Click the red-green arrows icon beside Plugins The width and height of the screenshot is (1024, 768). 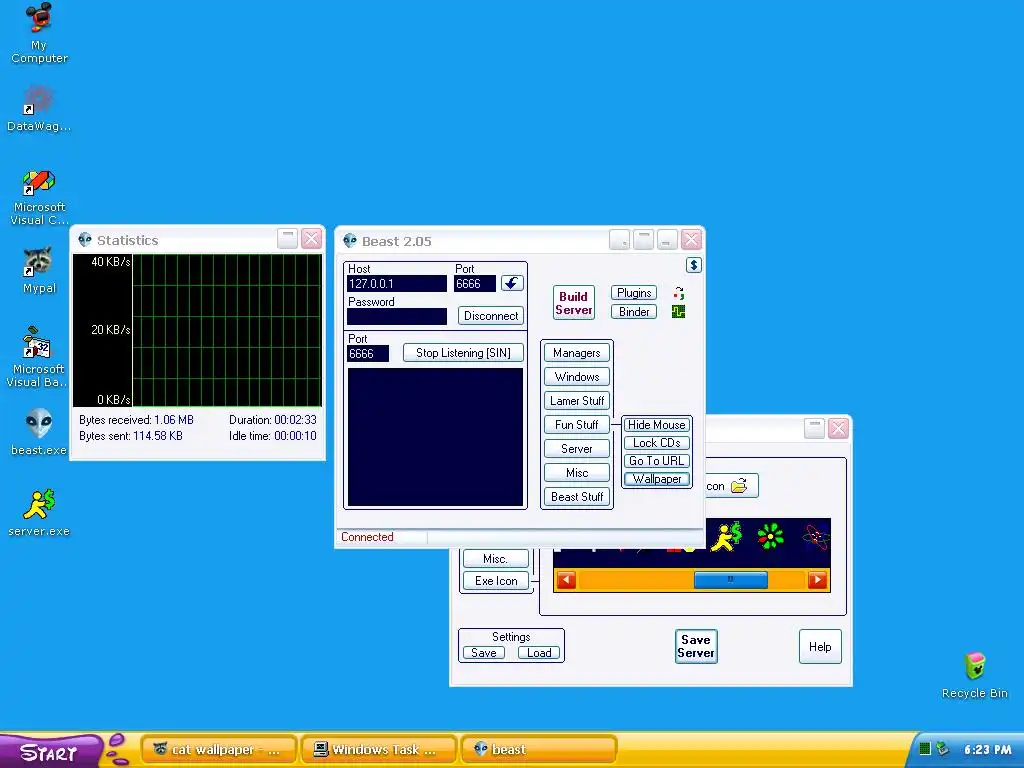coord(679,293)
